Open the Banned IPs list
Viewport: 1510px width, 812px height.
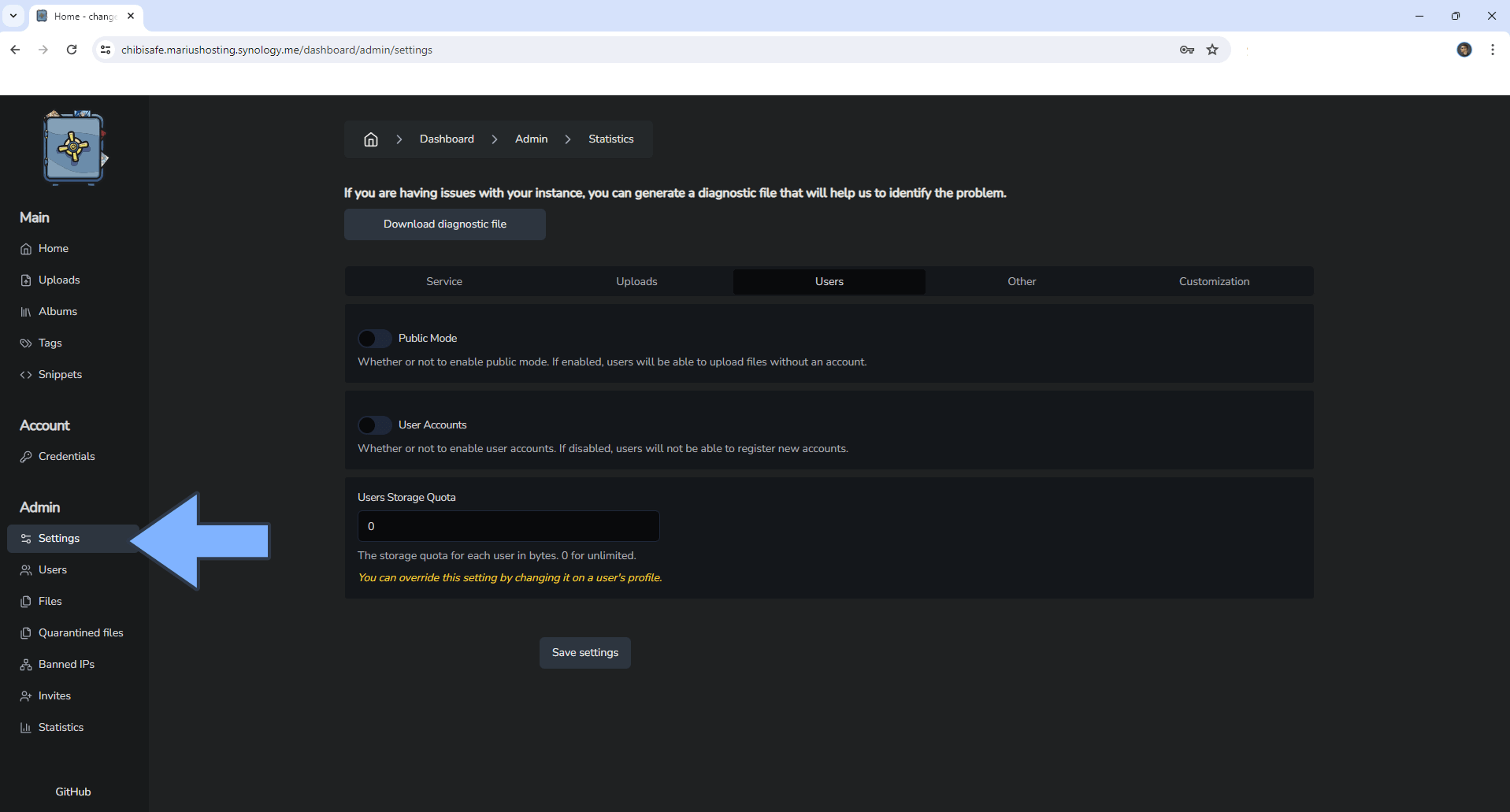pos(66,664)
